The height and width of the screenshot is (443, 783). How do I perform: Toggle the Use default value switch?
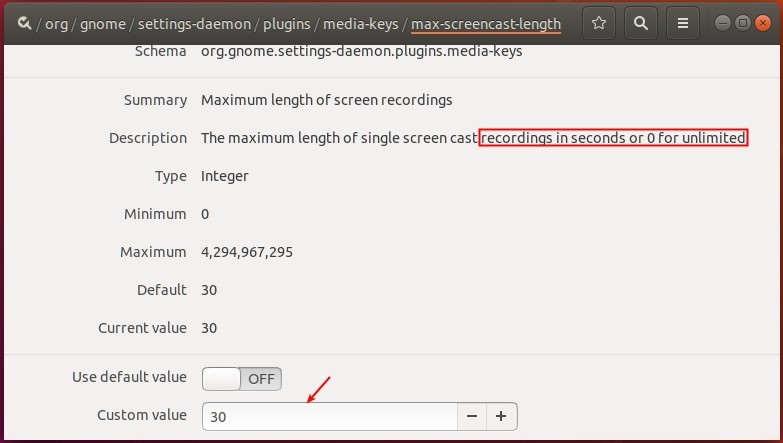(242, 379)
